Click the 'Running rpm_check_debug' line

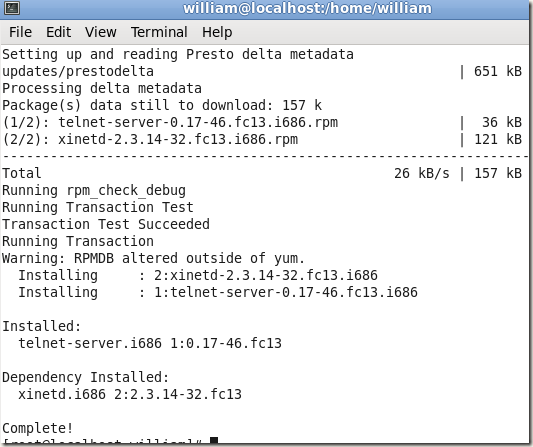(94, 190)
